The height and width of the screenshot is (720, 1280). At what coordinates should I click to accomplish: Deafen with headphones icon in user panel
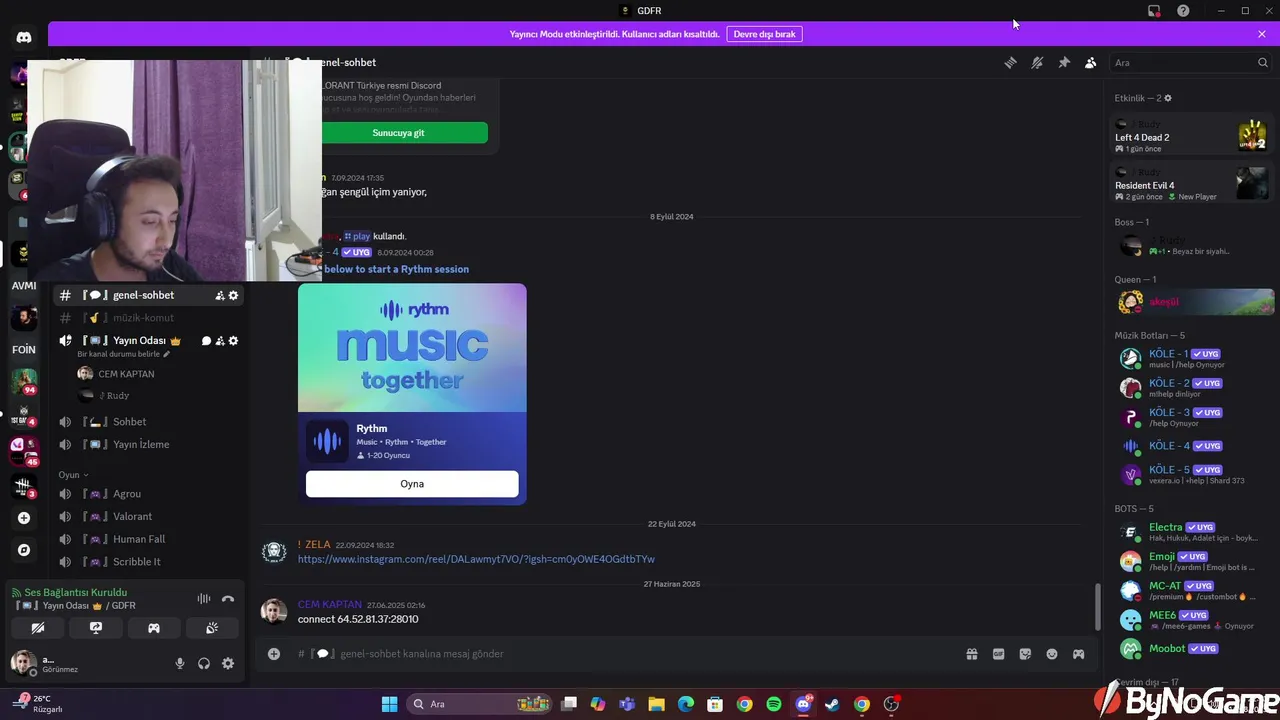204,663
